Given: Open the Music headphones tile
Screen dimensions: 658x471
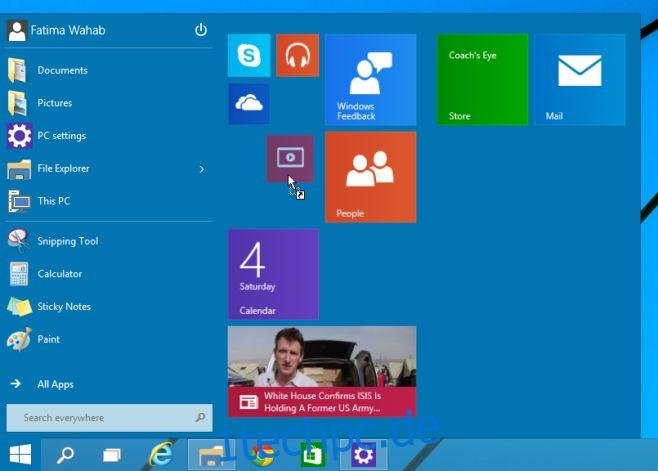Looking at the screenshot, I should click(x=298, y=55).
